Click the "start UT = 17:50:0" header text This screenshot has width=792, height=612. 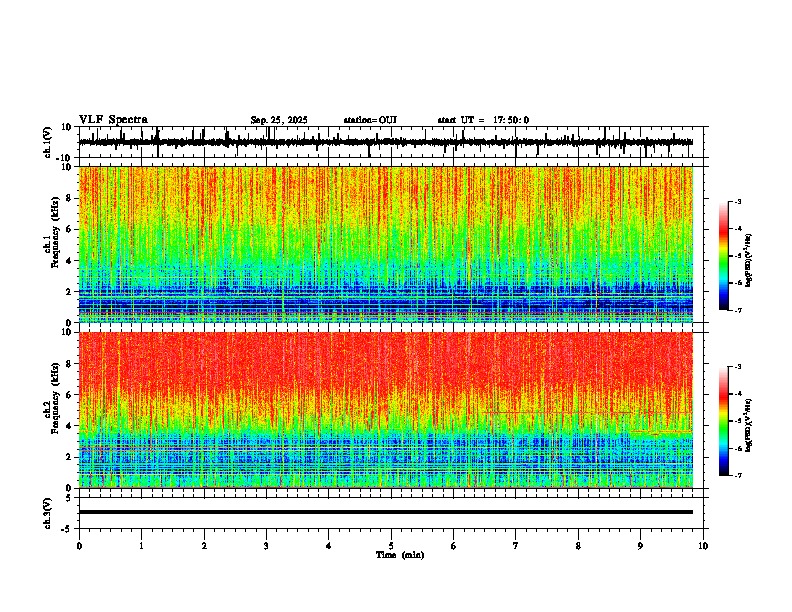483,120
